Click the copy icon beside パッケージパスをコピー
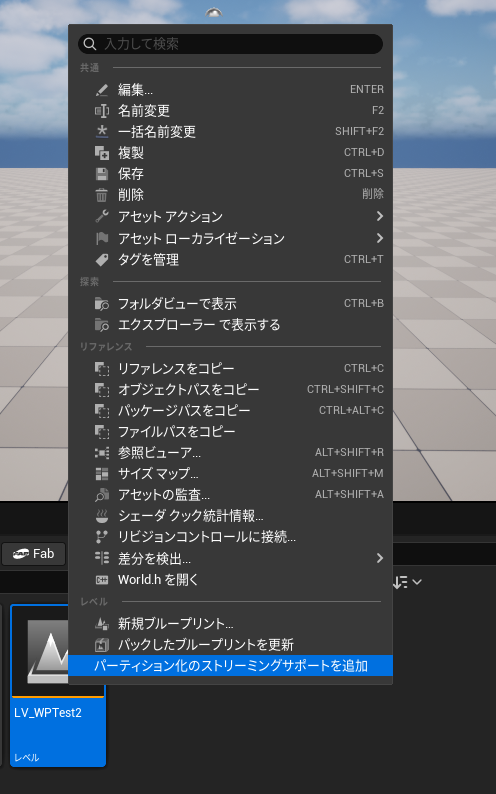 coord(102,411)
